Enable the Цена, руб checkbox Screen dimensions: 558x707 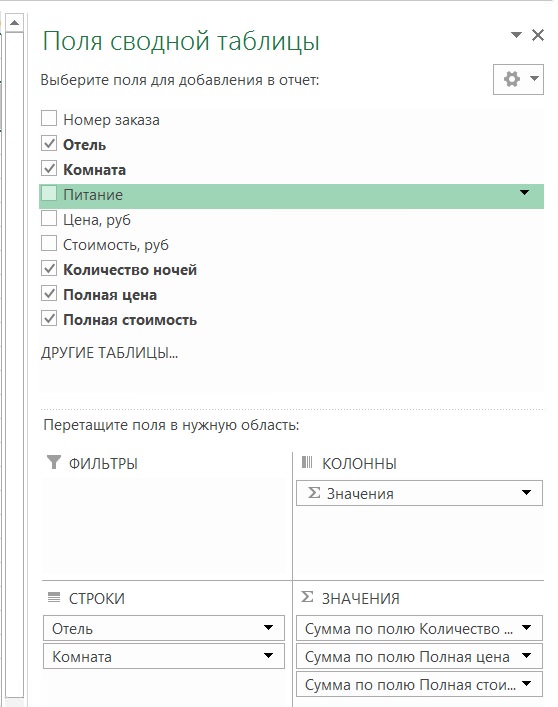pyautogui.click(x=49, y=219)
